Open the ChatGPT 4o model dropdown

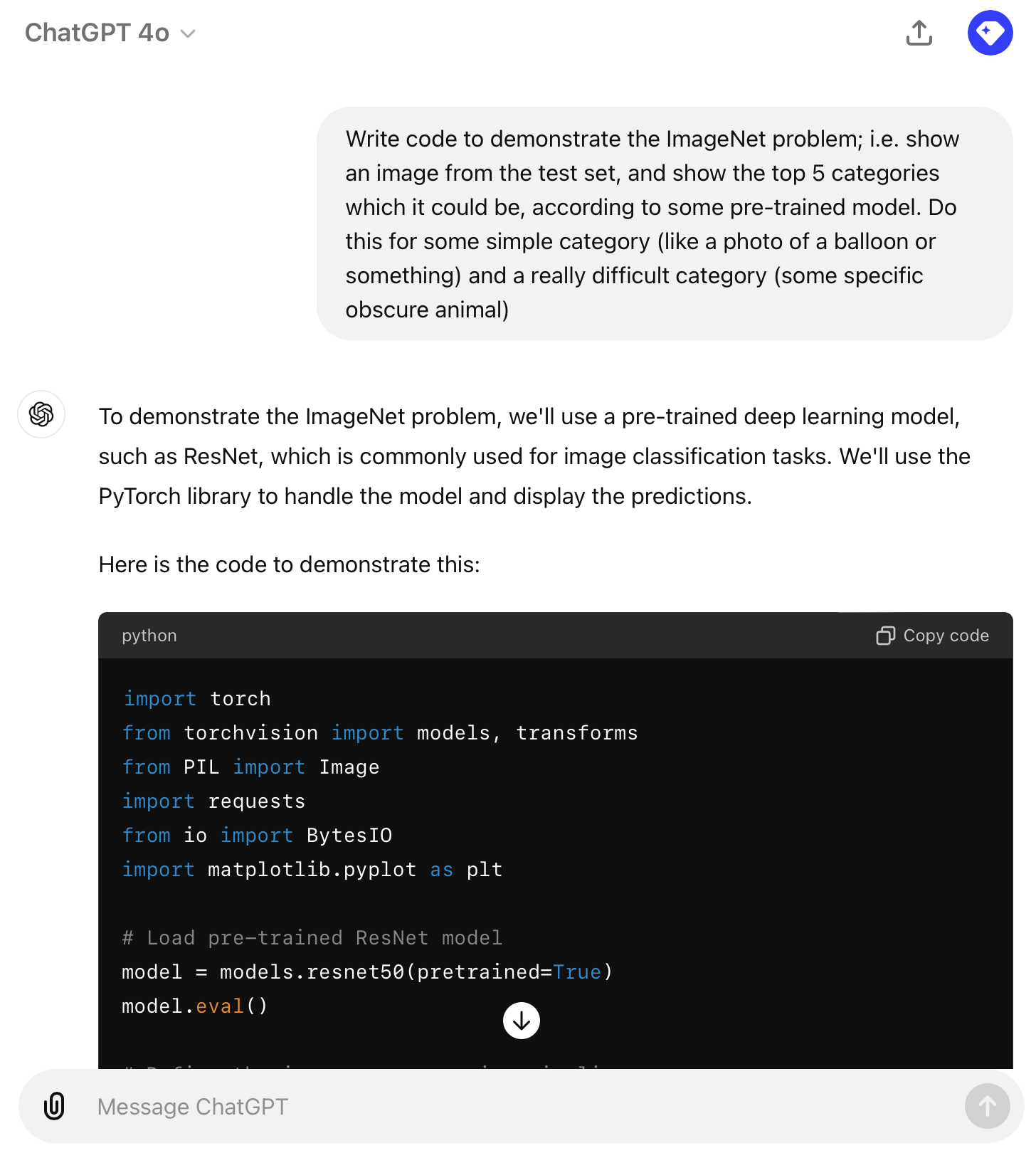(x=110, y=33)
